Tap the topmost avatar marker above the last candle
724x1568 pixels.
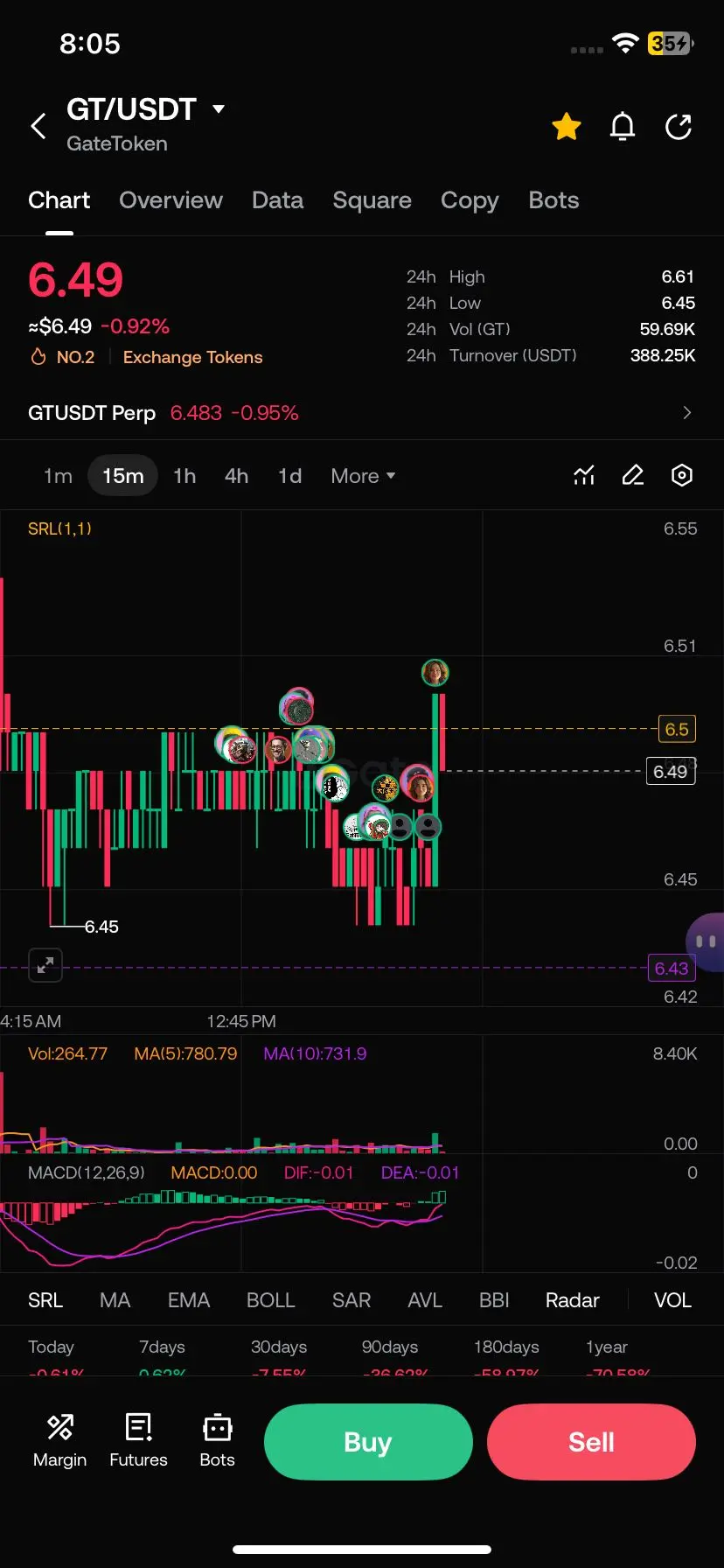[x=435, y=672]
